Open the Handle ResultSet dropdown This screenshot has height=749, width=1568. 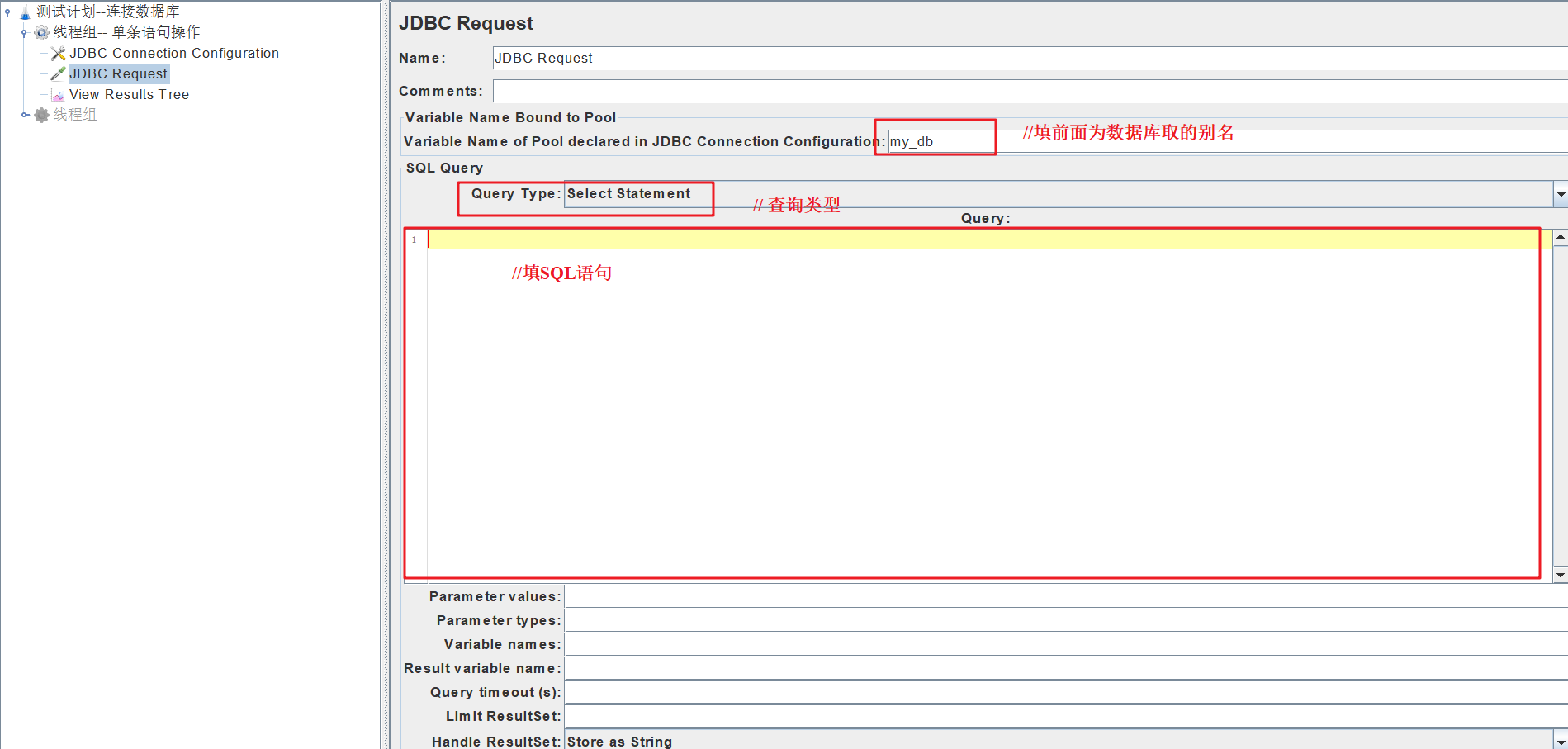coord(1560,741)
